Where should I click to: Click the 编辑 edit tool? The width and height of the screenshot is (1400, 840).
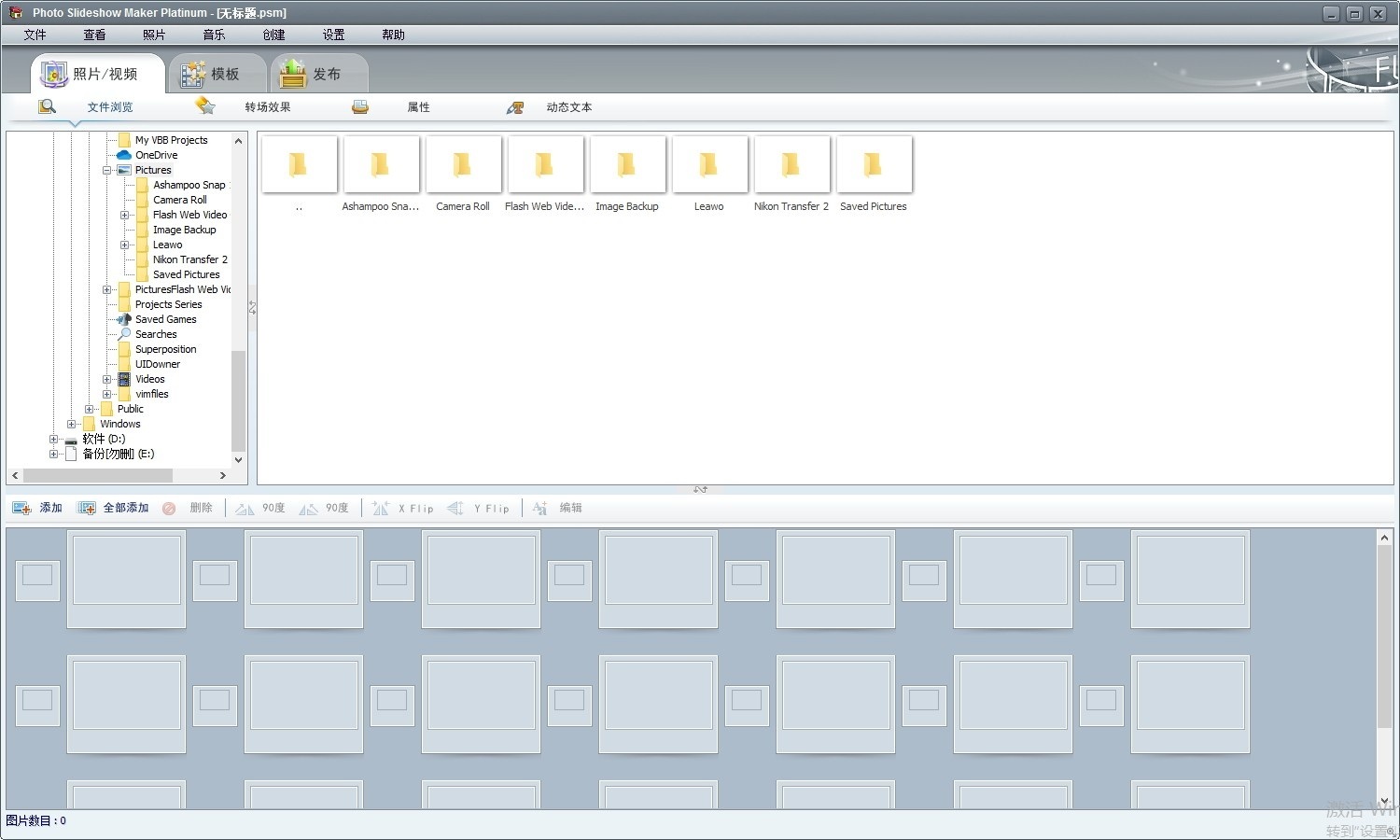[x=557, y=508]
